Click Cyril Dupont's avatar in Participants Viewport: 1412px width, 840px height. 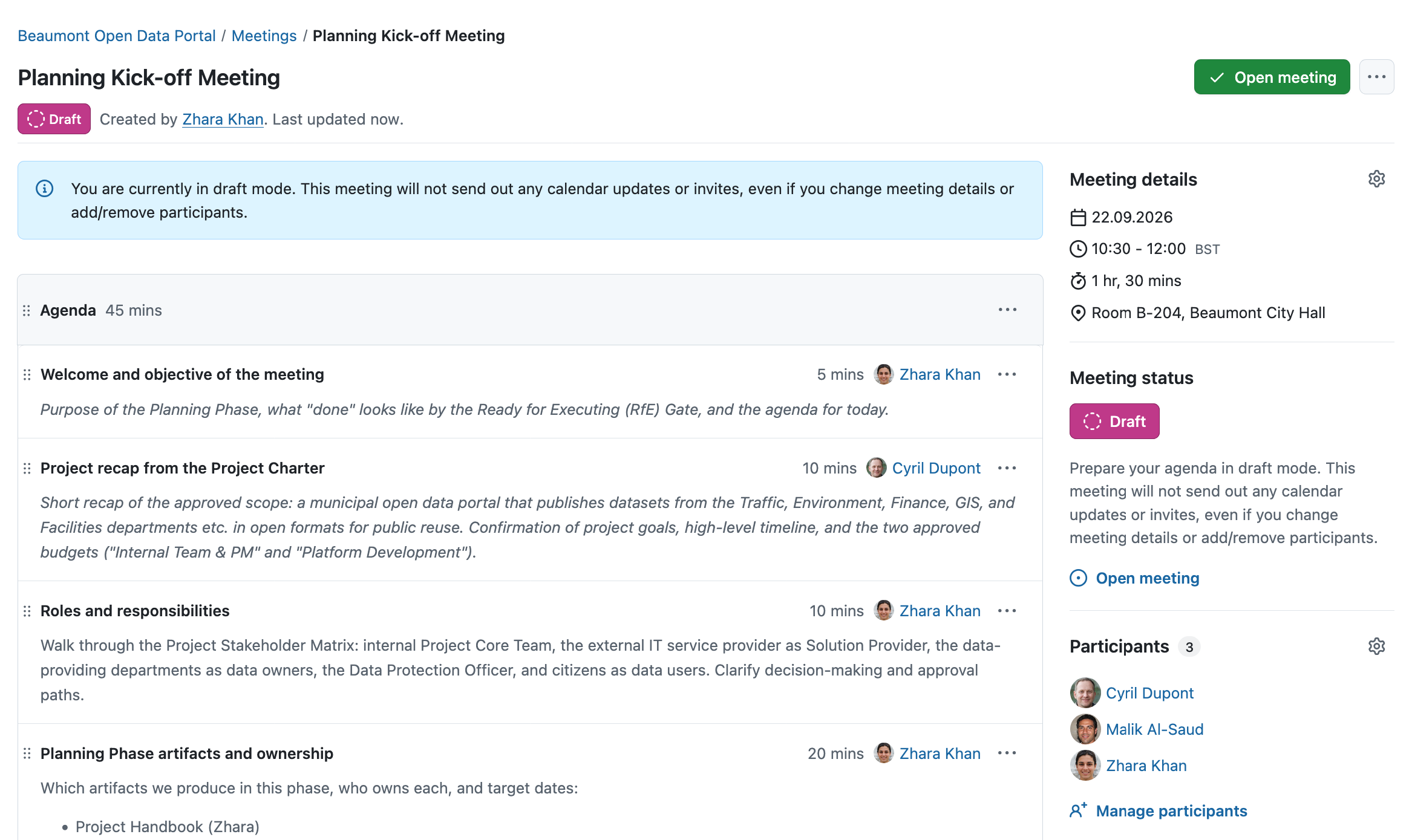pos(1085,693)
